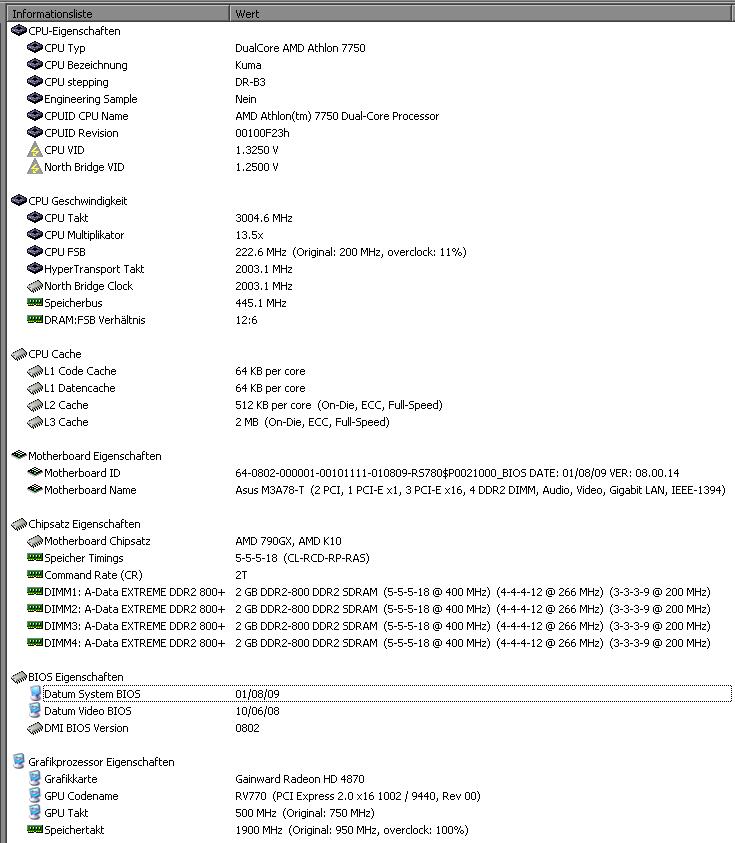This screenshot has height=843, width=735.
Task: Click the DRAM:FSB Verhältnis memory icon
Action: tap(34, 320)
